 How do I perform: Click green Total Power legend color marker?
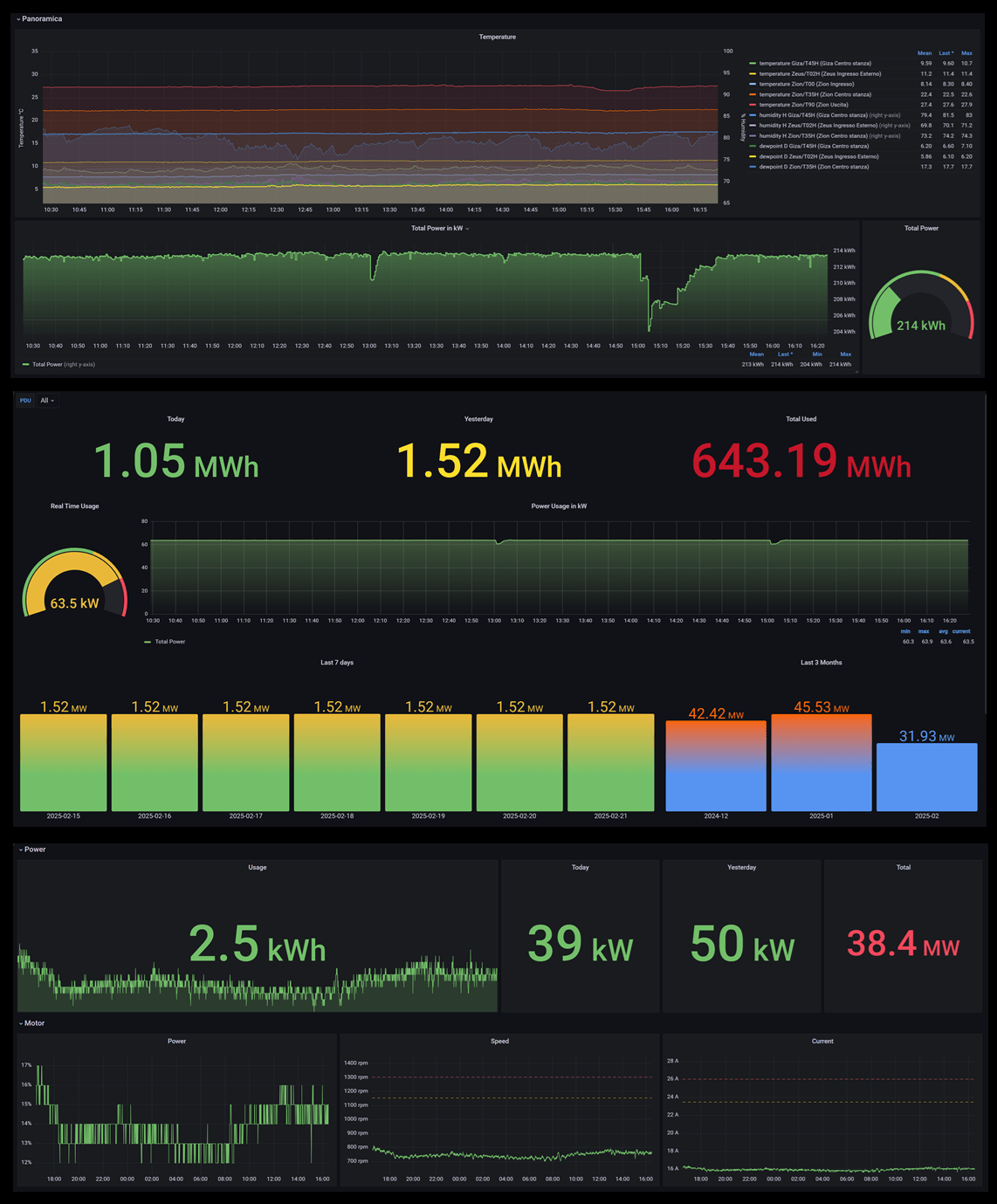coord(26,365)
